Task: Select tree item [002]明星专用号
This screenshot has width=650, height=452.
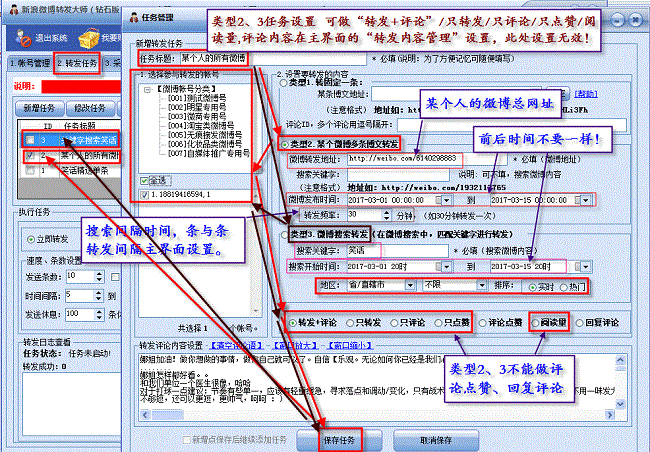Action: [x=197, y=107]
